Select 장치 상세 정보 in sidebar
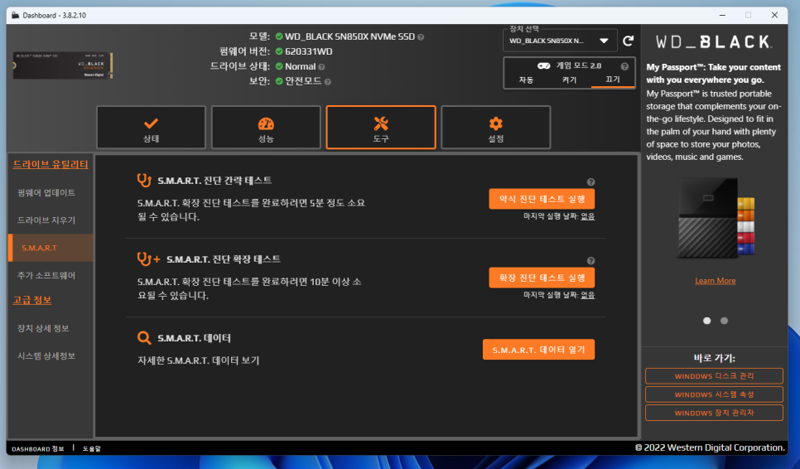This screenshot has width=800, height=469. coord(43,329)
